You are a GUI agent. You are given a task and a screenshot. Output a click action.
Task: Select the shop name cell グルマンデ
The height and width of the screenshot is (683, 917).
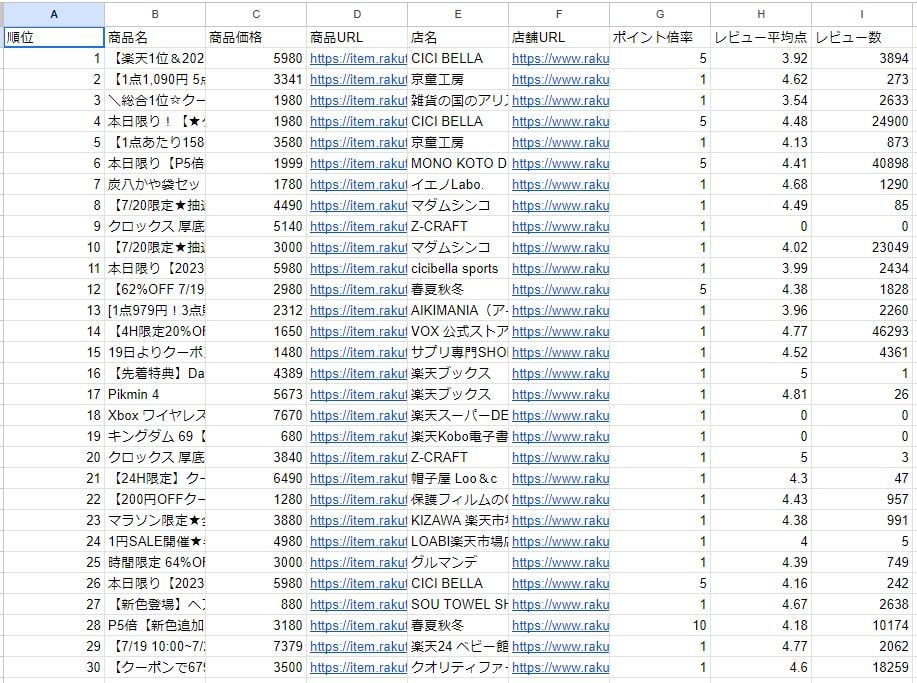pyautogui.click(x=458, y=563)
